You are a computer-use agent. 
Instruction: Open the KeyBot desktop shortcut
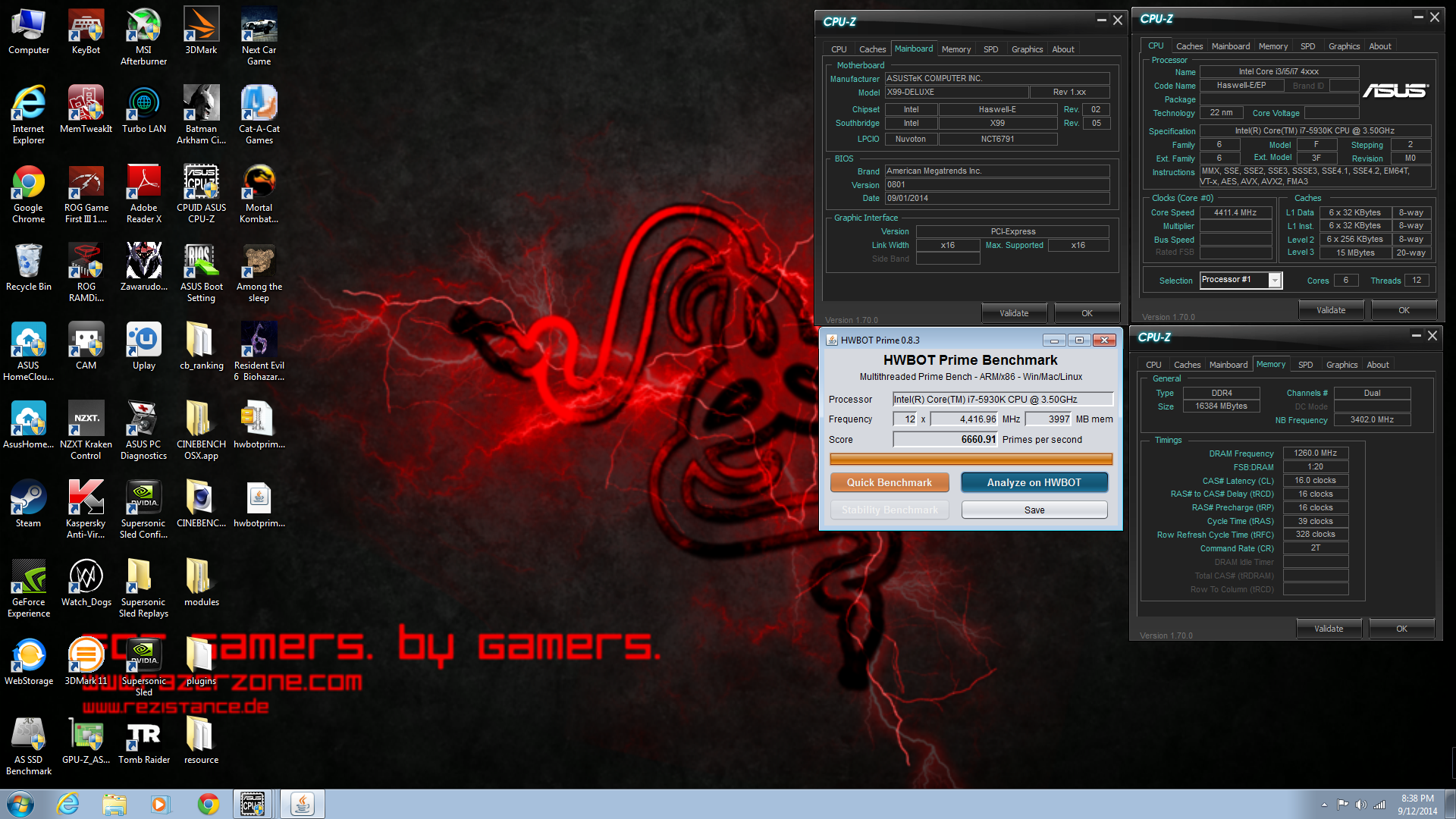tap(86, 31)
